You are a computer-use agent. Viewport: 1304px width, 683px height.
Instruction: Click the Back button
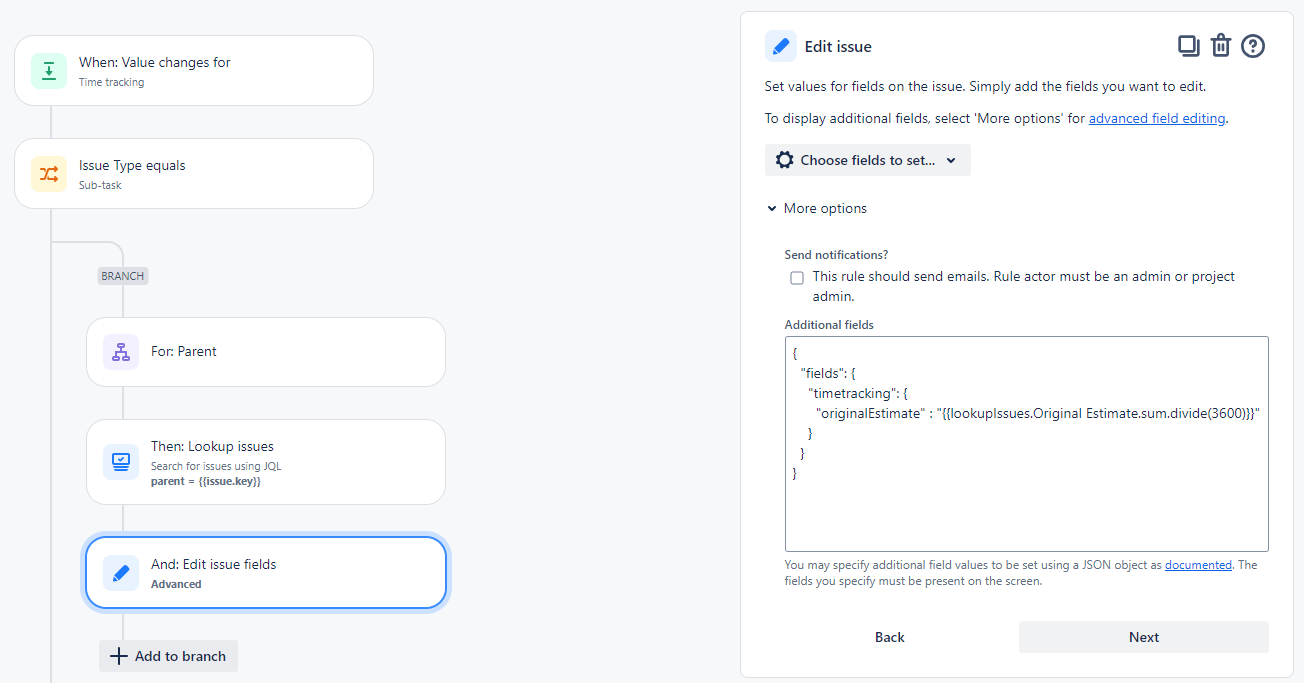click(890, 637)
